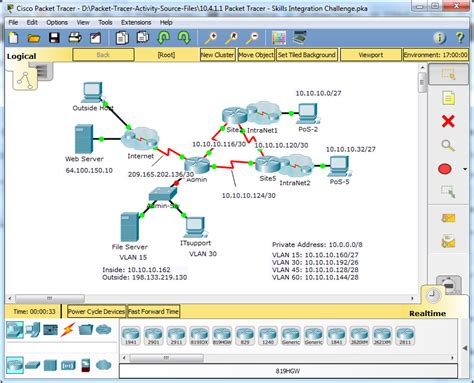Open the Print icon in toolbar
Screen dimensions: 474x383
click(x=75, y=38)
